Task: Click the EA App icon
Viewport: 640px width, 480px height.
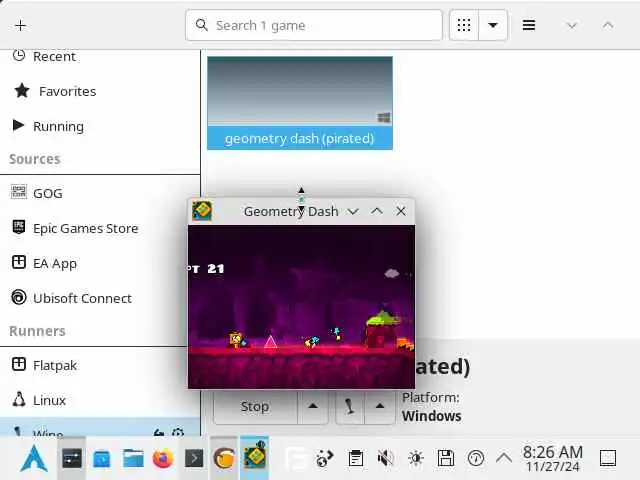Action: click(x=19, y=262)
